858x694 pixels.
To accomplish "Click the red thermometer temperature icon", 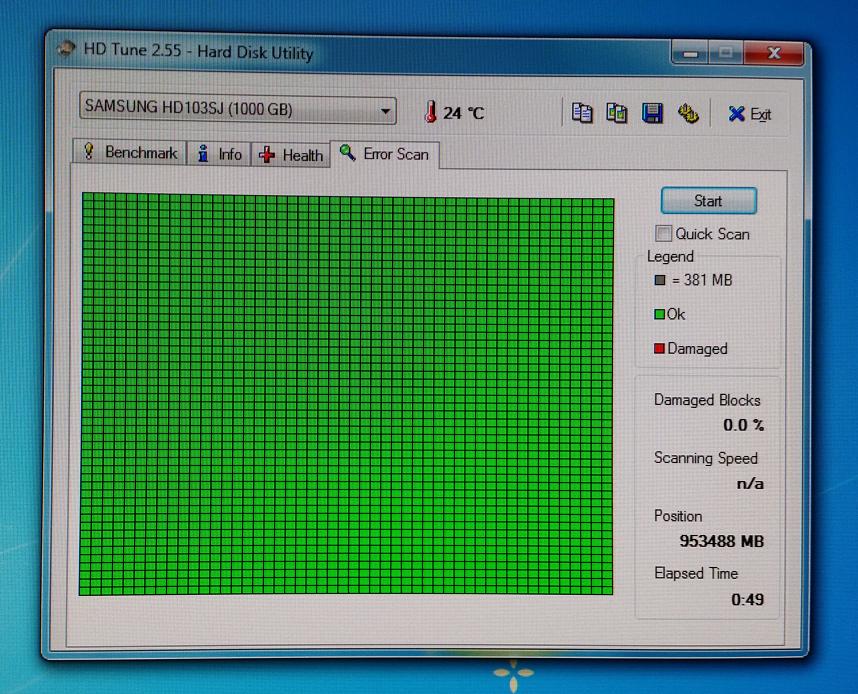I will pos(431,112).
